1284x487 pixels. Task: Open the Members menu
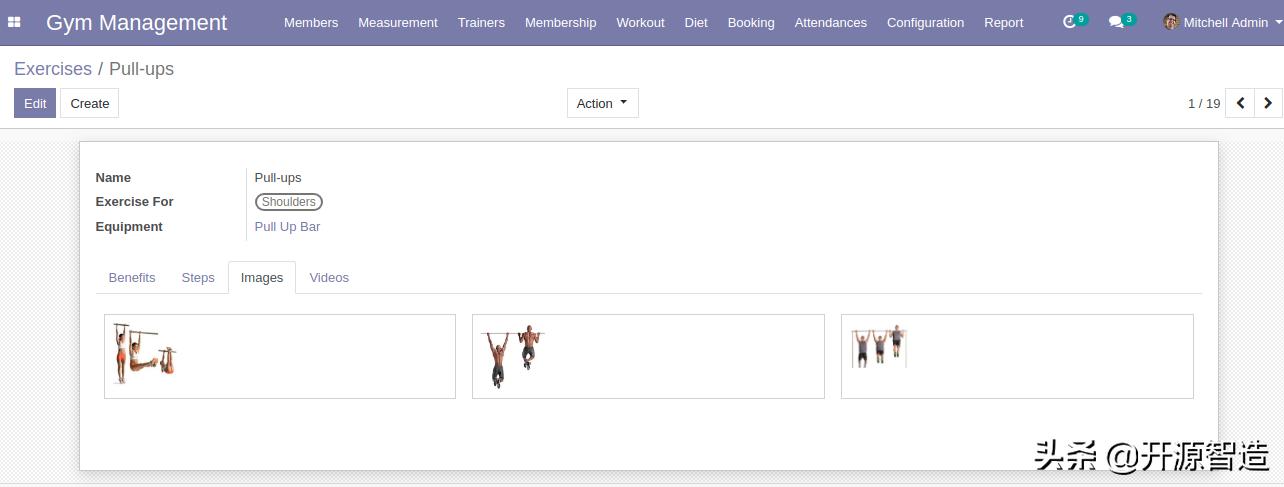(311, 22)
